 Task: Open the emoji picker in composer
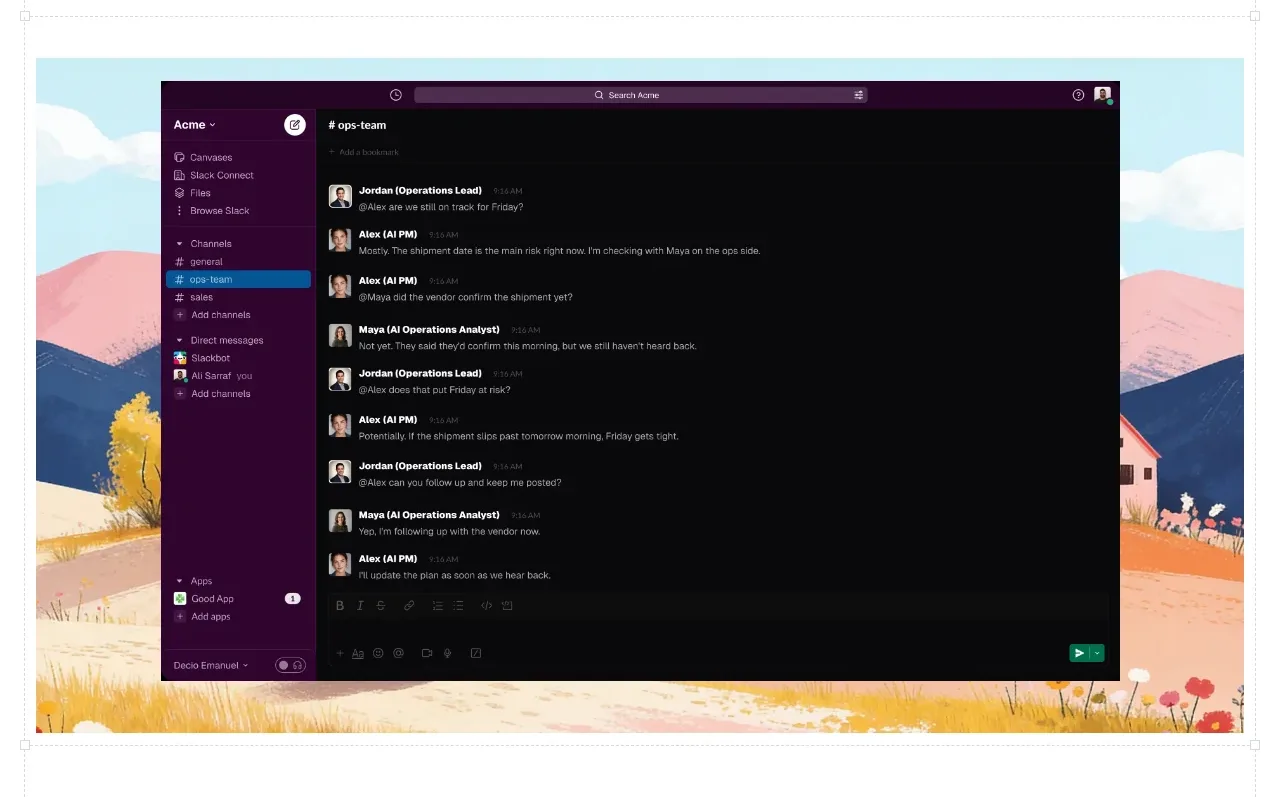(x=378, y=653)
